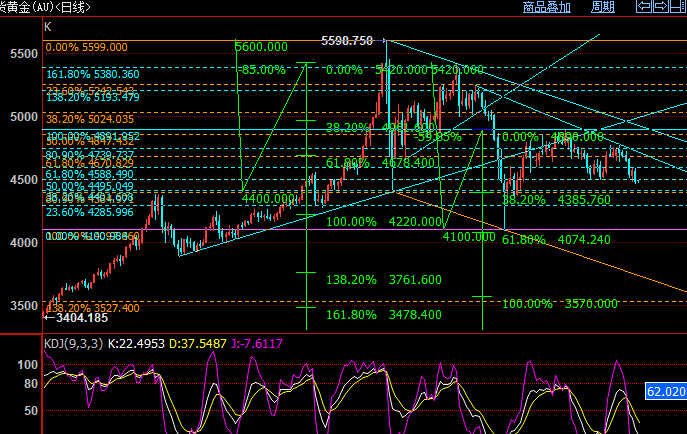
Task: Select the 138.20% 5193.479 Fibonacci label
Action: [93, 98]
